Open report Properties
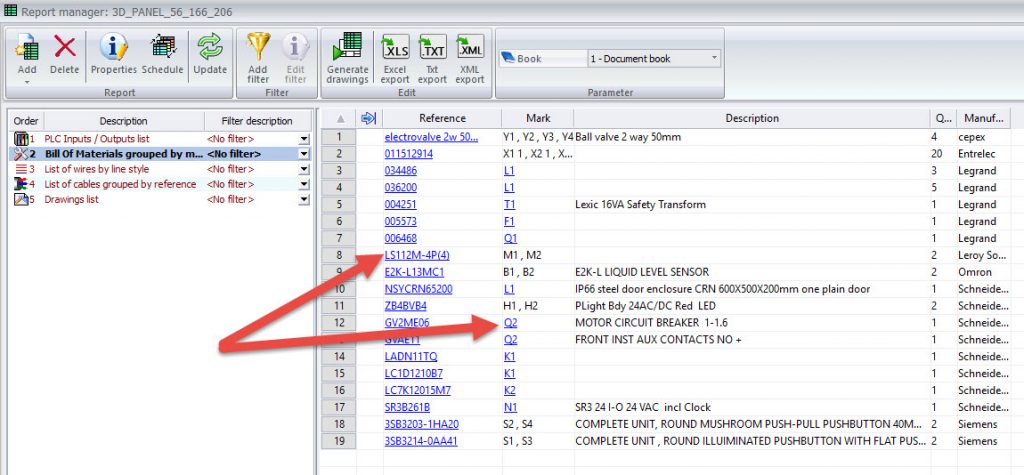The image size is (1024, 475). point(114,54)
